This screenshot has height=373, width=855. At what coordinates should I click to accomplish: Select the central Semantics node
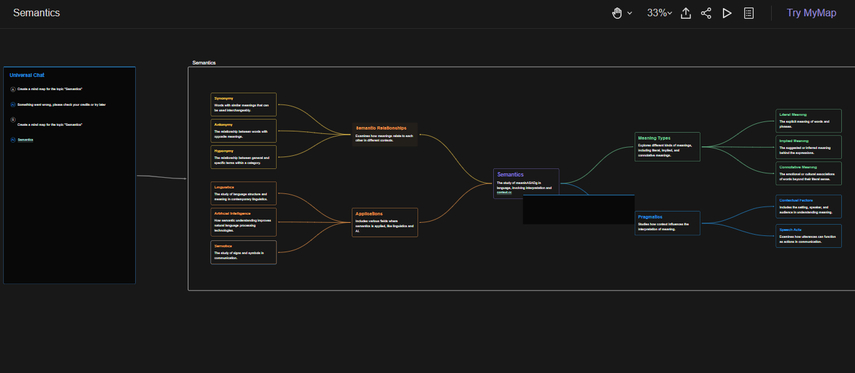pos(526,183)
